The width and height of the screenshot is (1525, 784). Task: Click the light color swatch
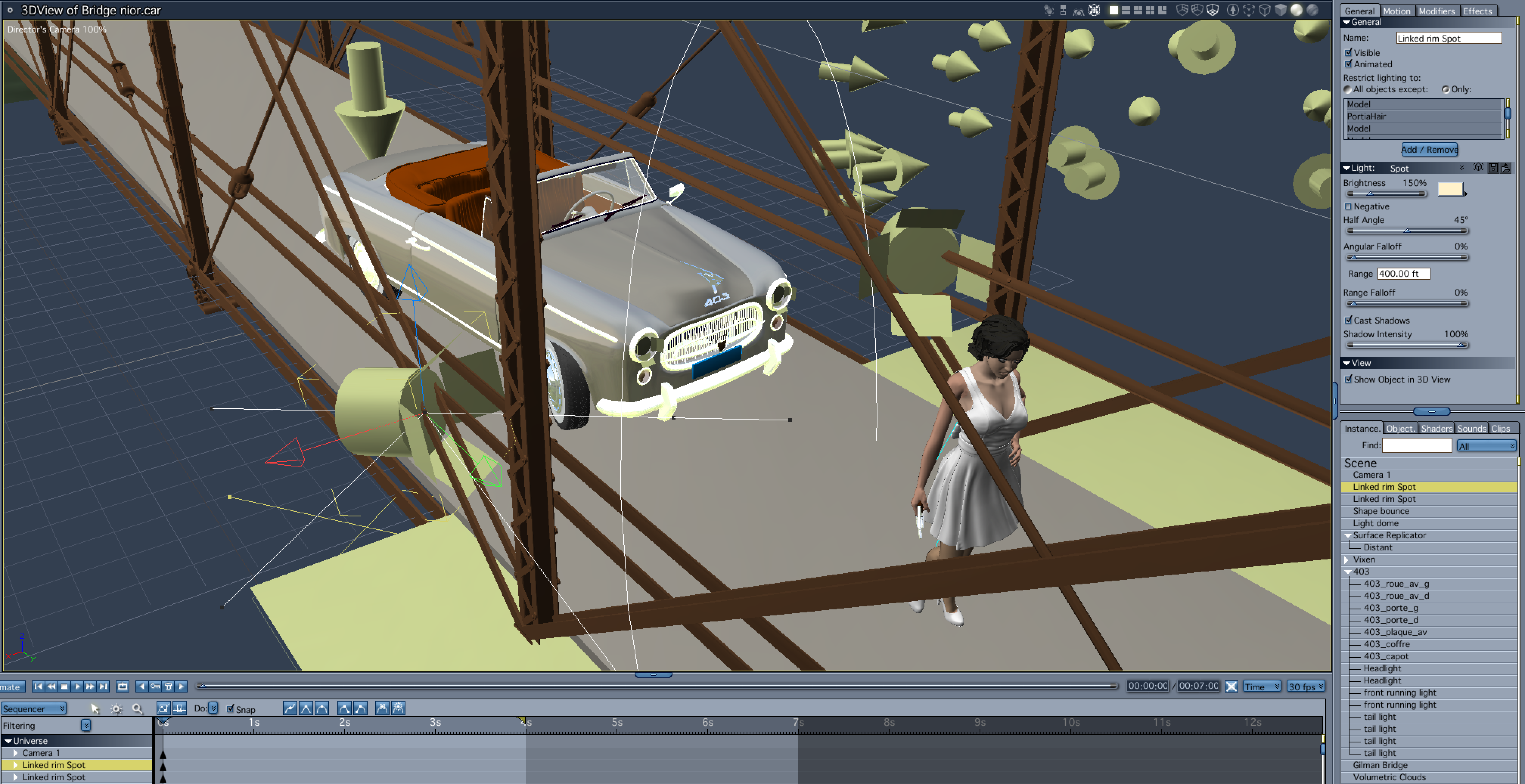pyautogui.click(x=1450, y=189)
